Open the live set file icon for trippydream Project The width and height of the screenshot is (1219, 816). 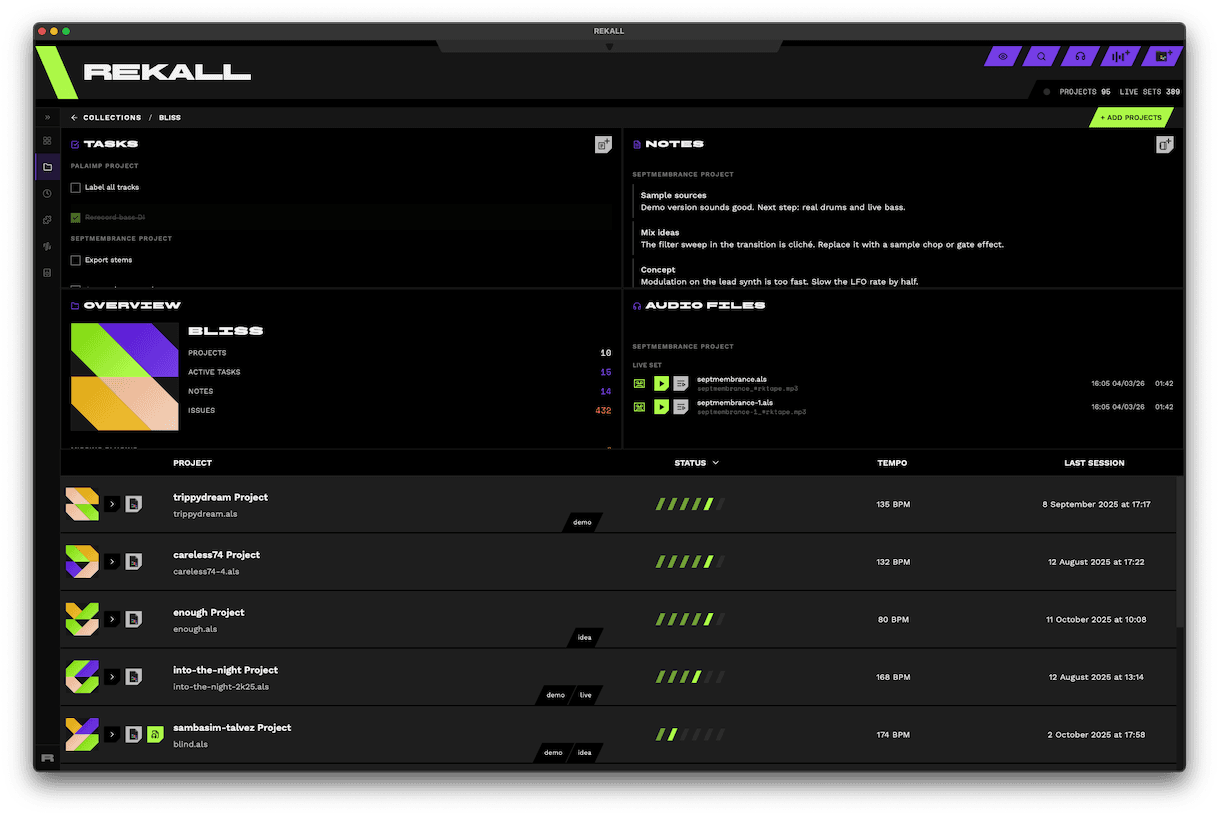pos(133,505)
